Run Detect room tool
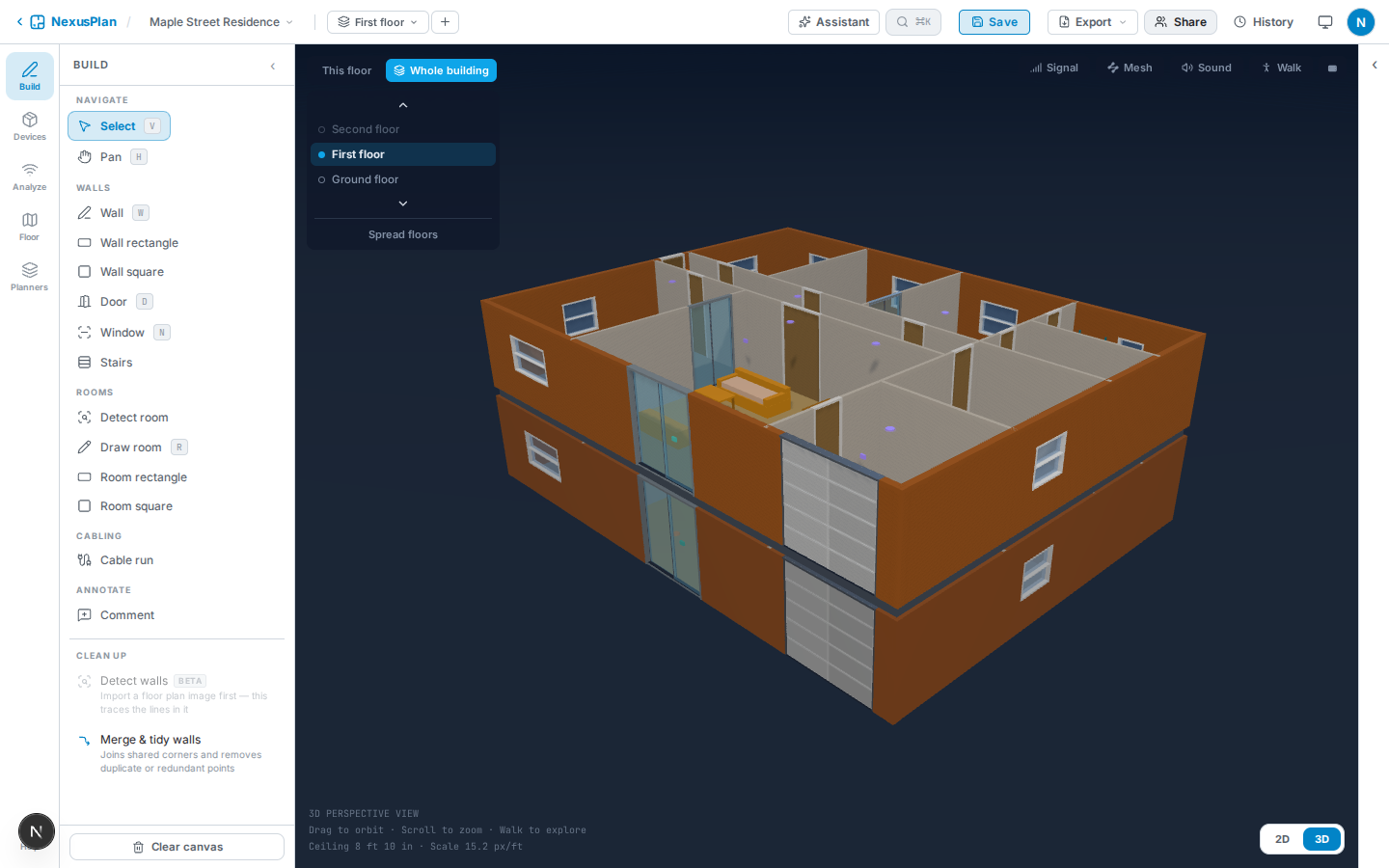This screenshot has width=1389, height=868. point(123,418)
